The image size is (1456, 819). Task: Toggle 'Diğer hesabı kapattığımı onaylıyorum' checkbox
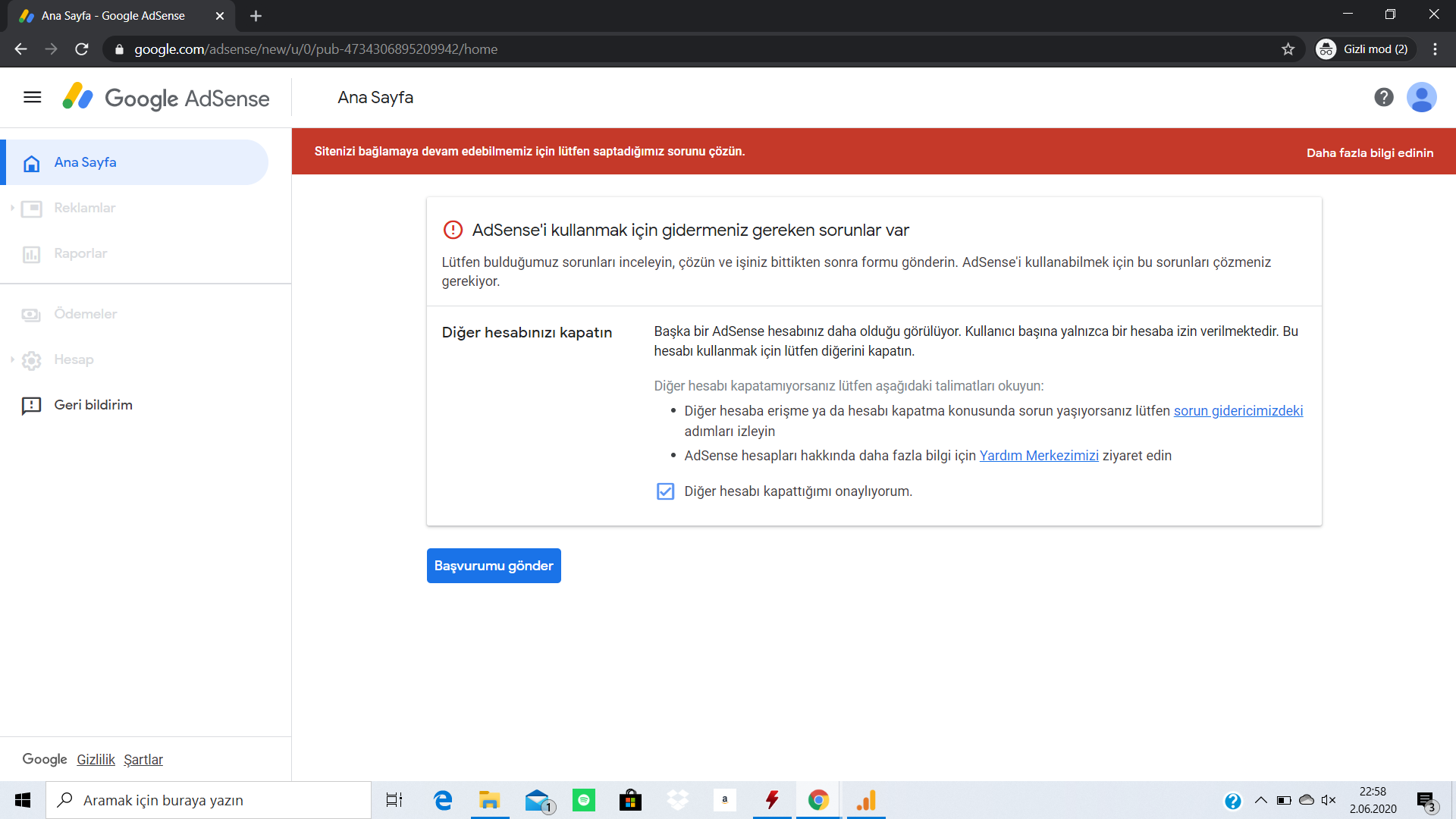point(665,491)
